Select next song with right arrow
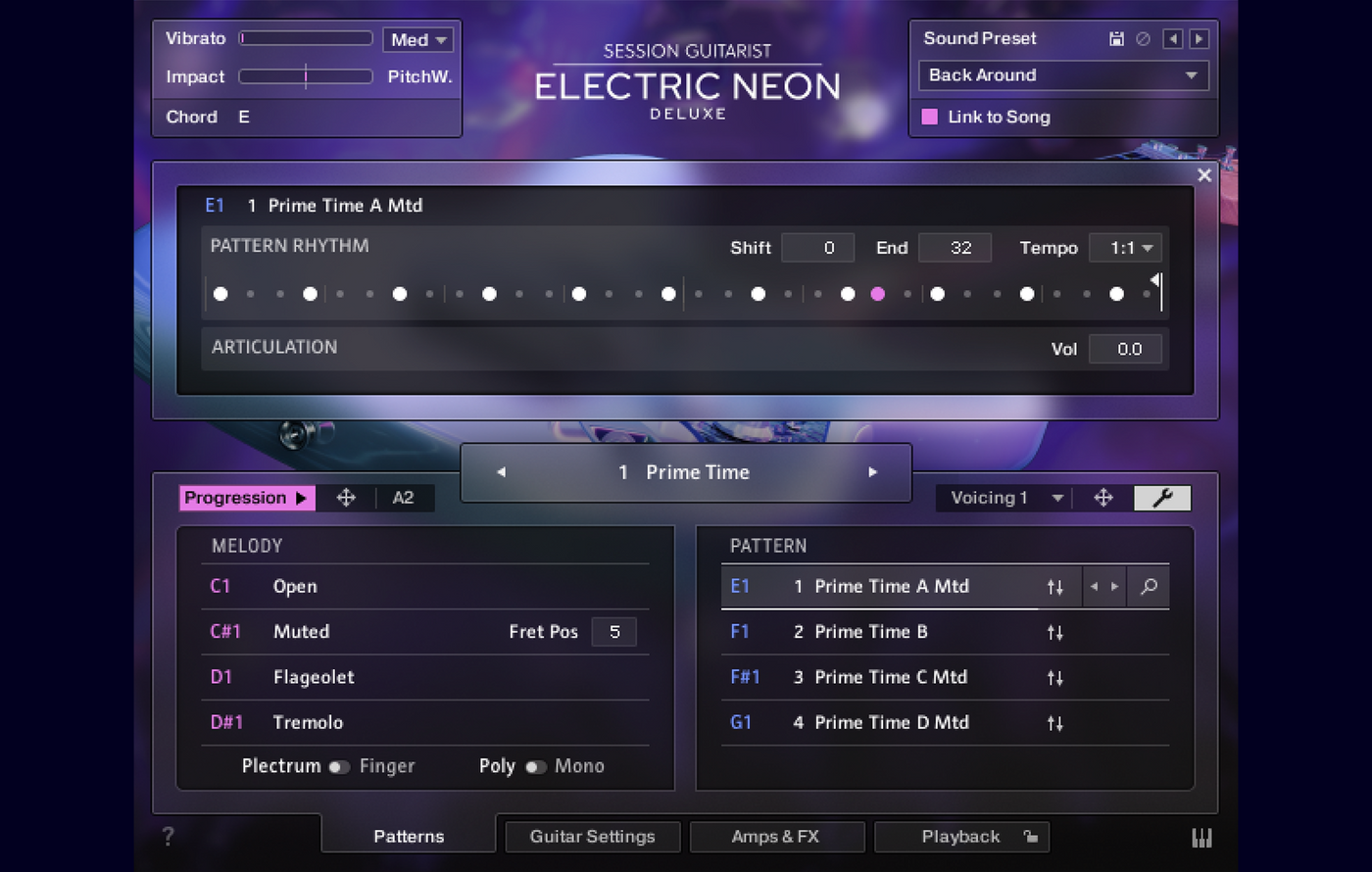The width and height of the screenshot is (1372, 872). [x=872, y=472]
